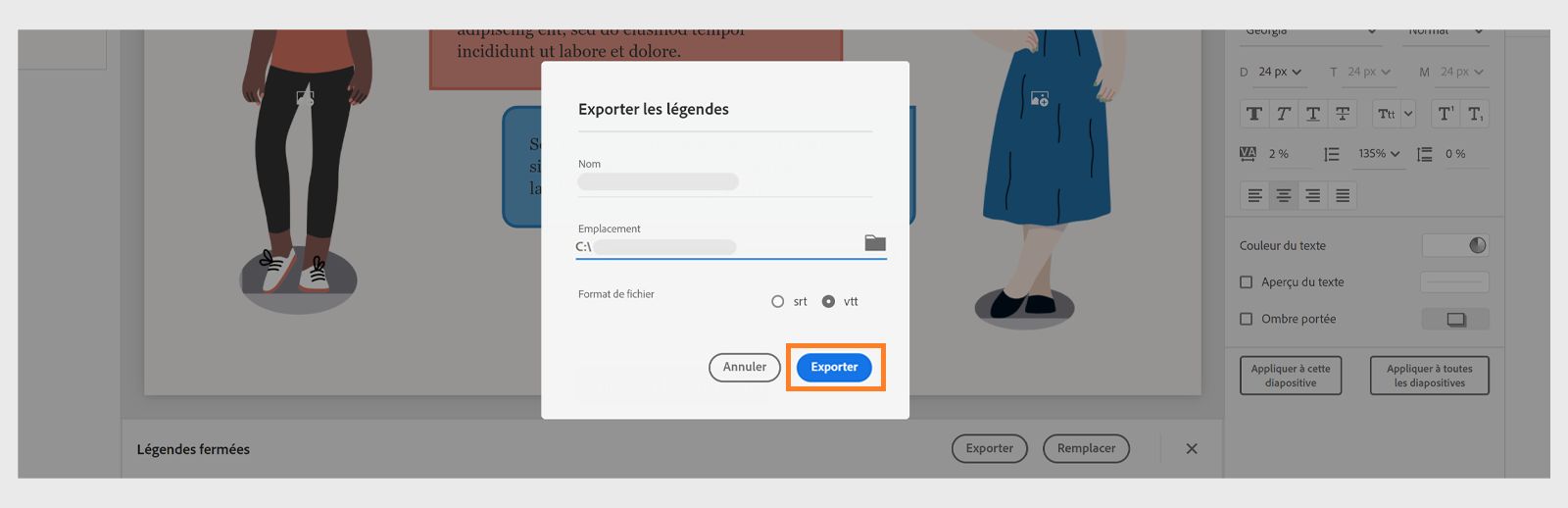Apply superscript formatting
Image resolution: width=1568 pixels, height=508 pixels.
1445,114
